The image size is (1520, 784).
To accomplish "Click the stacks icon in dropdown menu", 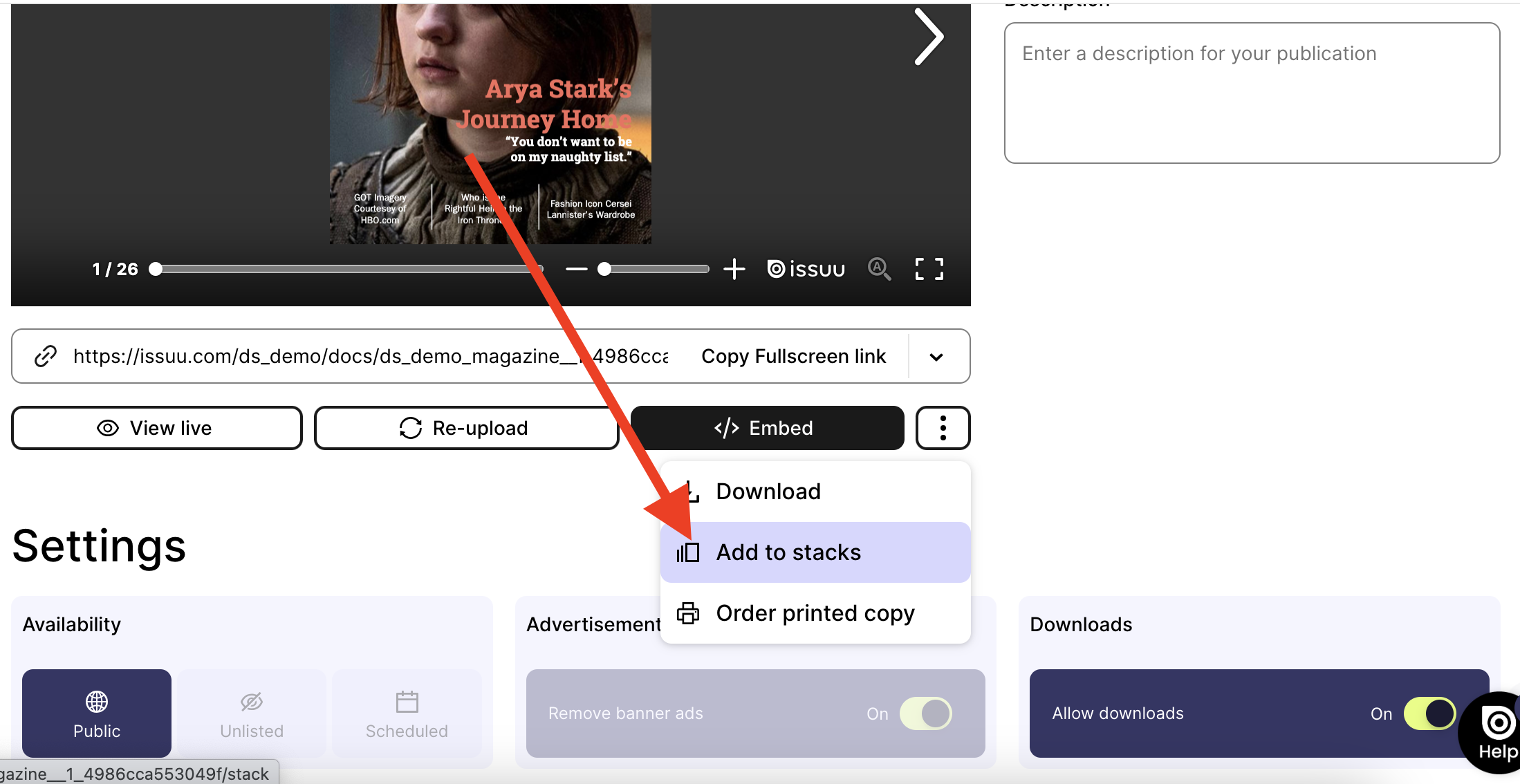I will (x=687, y=552).
